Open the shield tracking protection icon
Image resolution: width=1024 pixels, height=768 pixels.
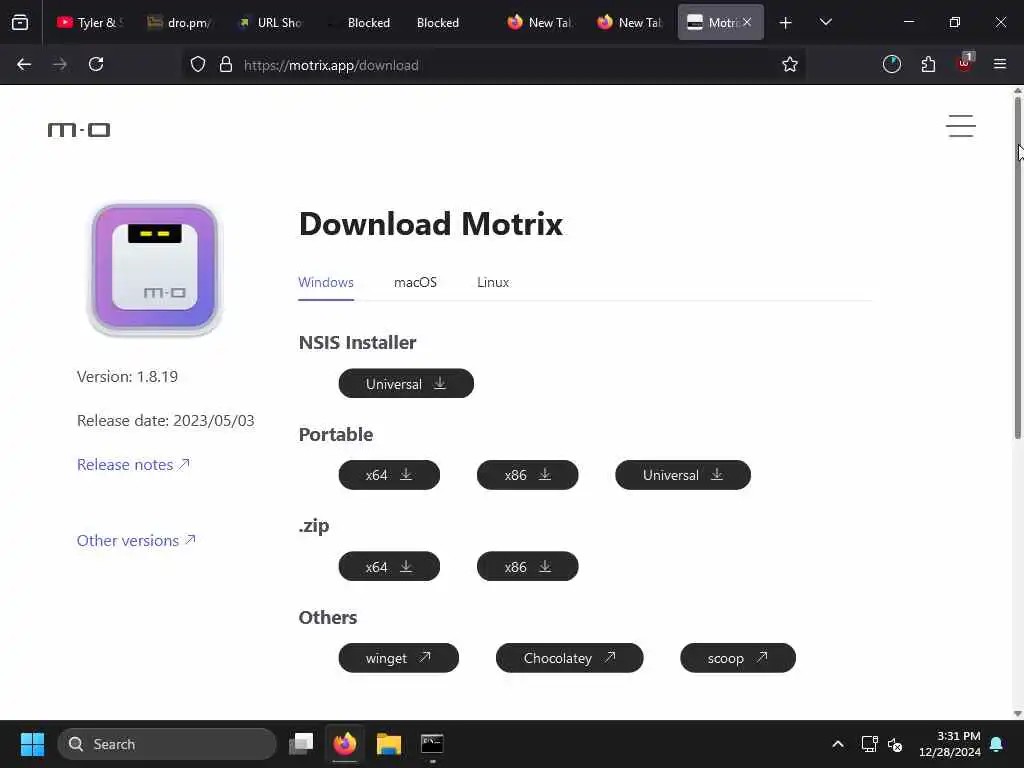pyautogui.click(x=198, y=65)
